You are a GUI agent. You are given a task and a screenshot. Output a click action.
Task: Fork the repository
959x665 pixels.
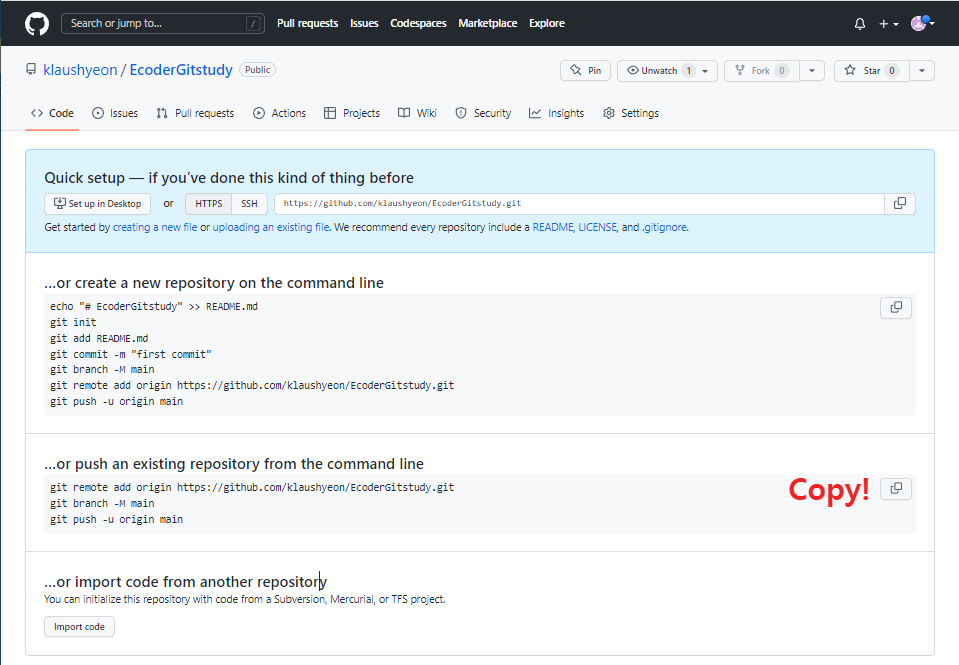tap(761, 70)
